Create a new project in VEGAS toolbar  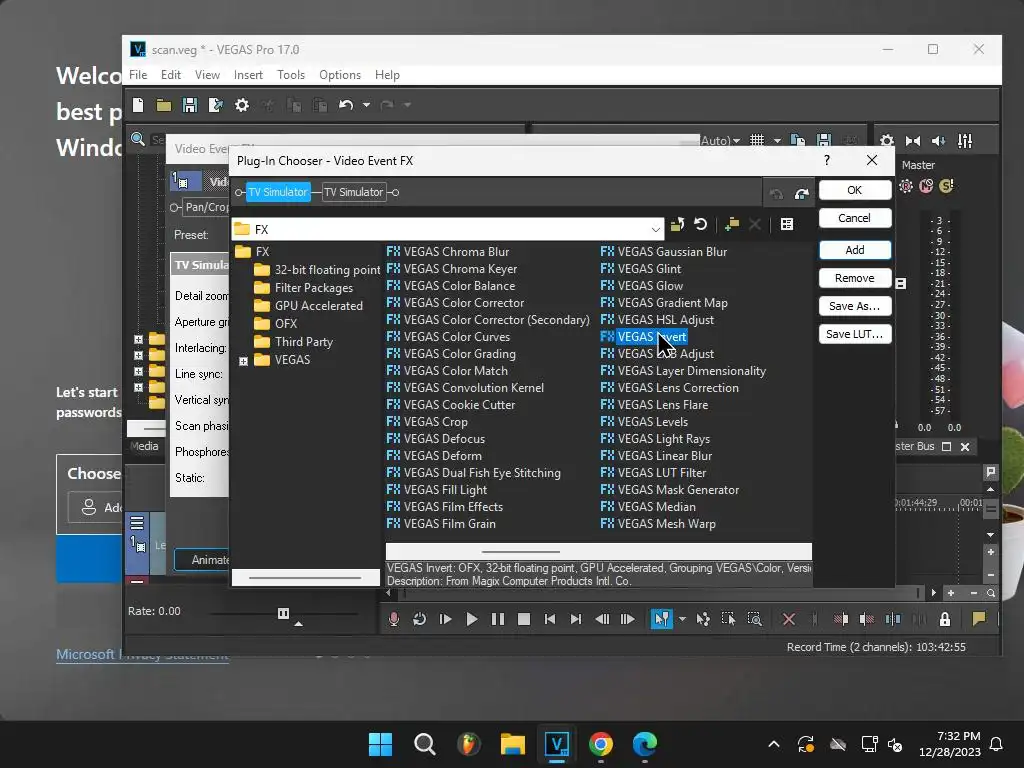click(138, 105)
